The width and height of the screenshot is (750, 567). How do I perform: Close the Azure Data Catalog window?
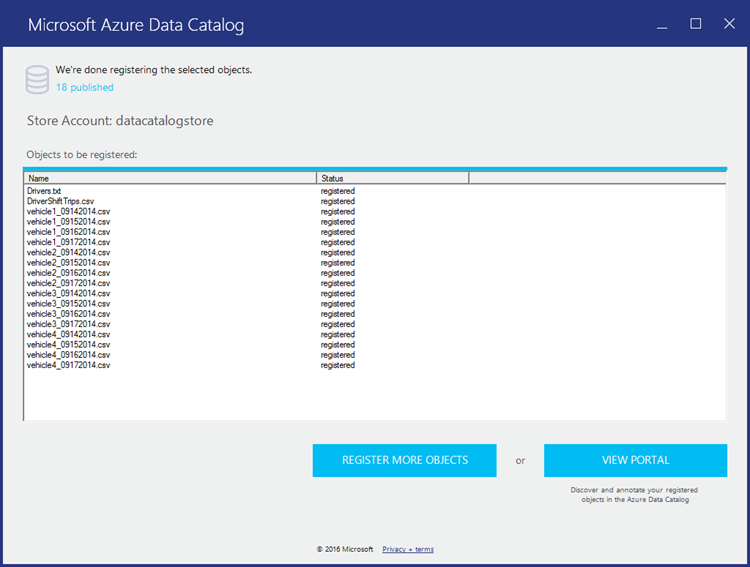pos(729,23)
